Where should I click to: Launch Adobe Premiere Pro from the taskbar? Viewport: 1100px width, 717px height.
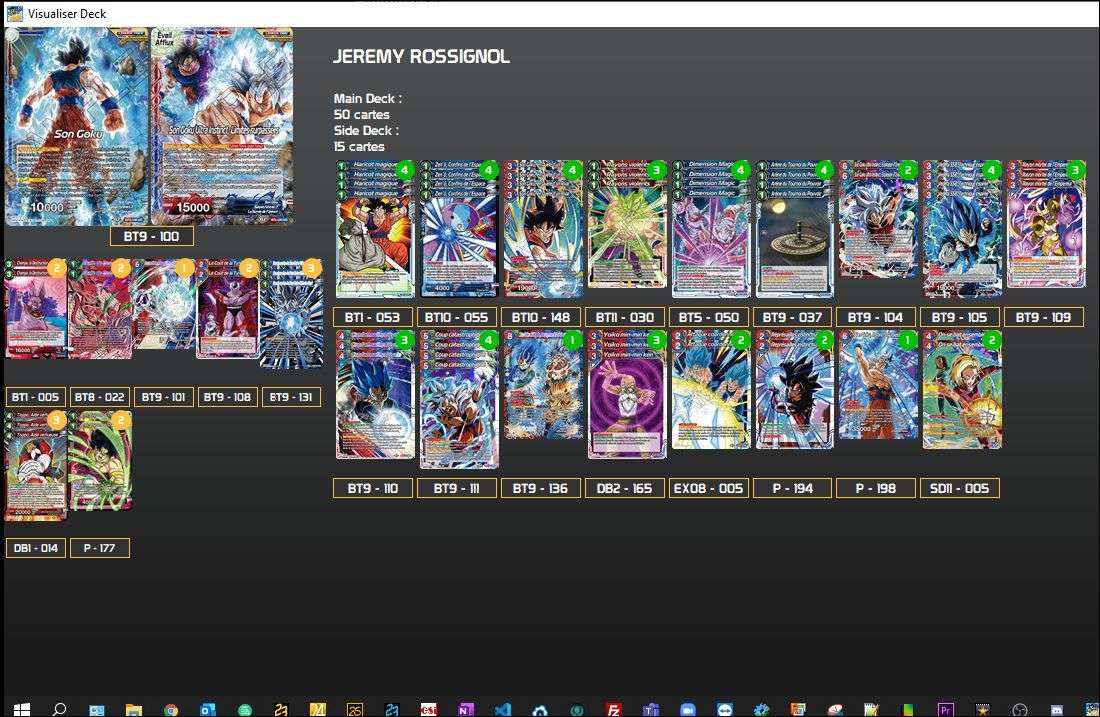click(945, 706)
